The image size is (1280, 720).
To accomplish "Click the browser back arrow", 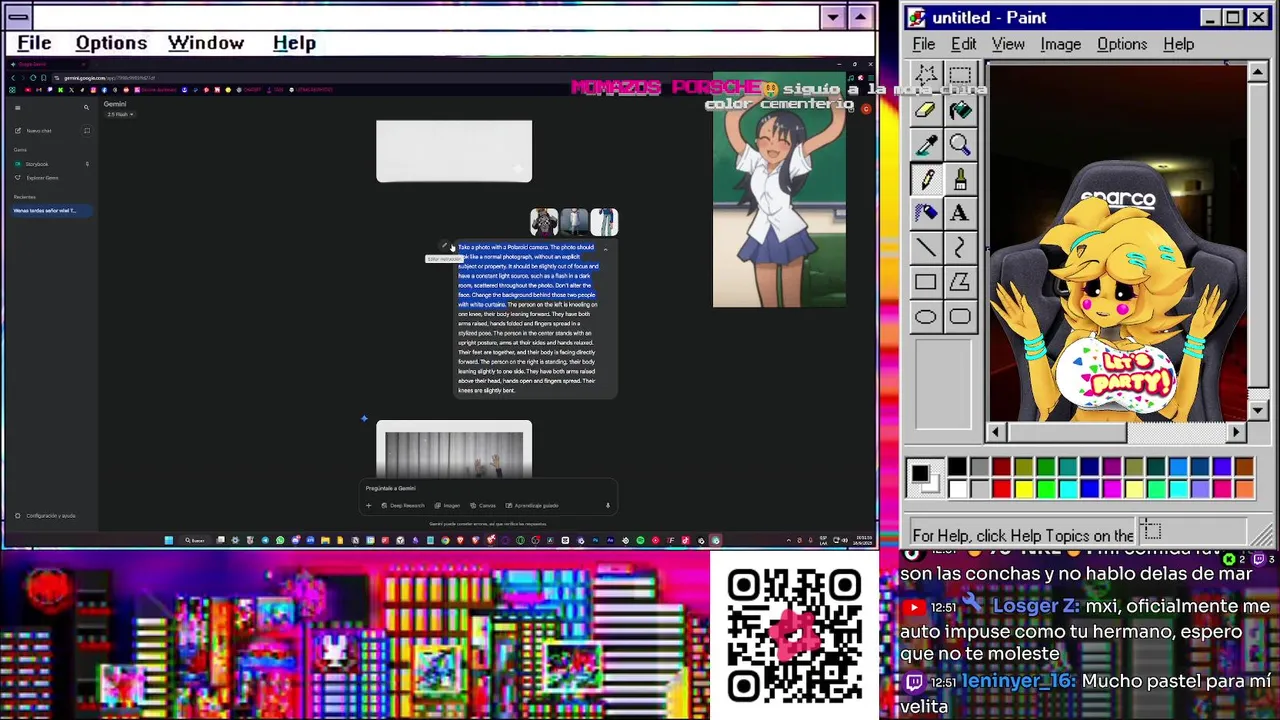I will pyautogui.click(x=13, y=78).
